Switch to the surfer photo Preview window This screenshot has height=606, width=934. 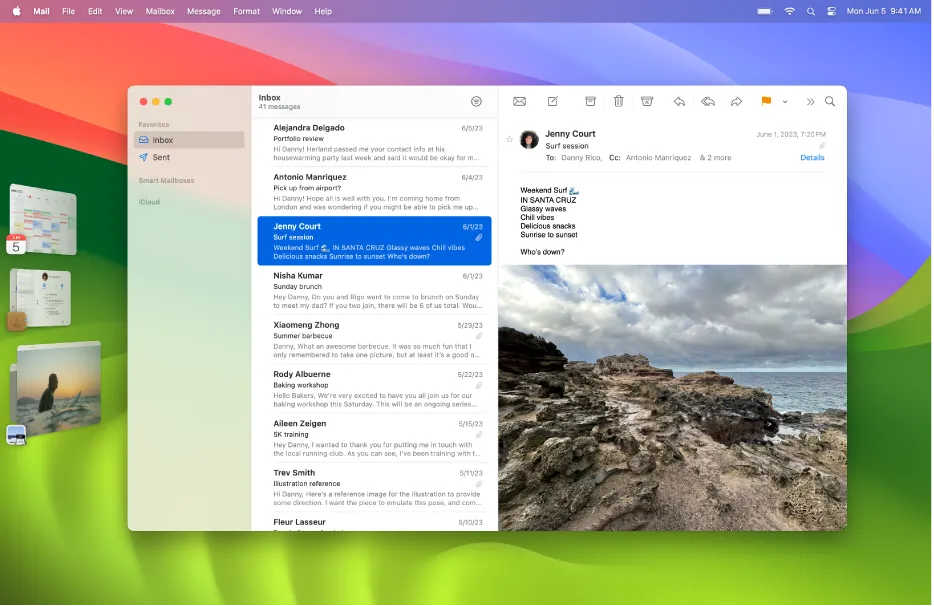coord(57,389)
